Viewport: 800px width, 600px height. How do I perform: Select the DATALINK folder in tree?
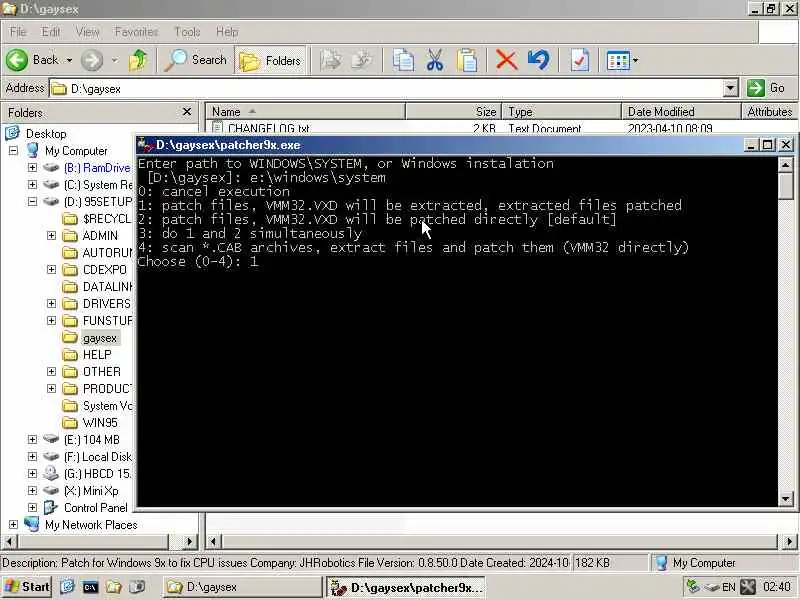(107, 287)
